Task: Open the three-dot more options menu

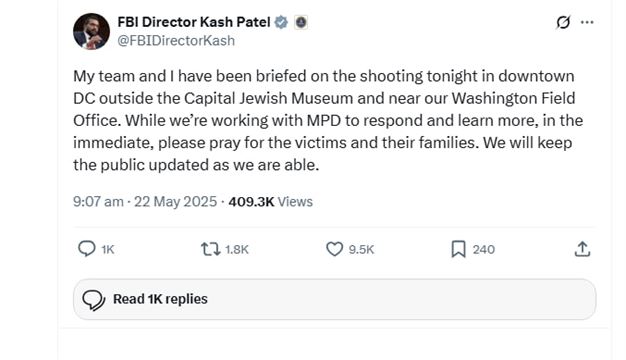Action: point(587,22)
